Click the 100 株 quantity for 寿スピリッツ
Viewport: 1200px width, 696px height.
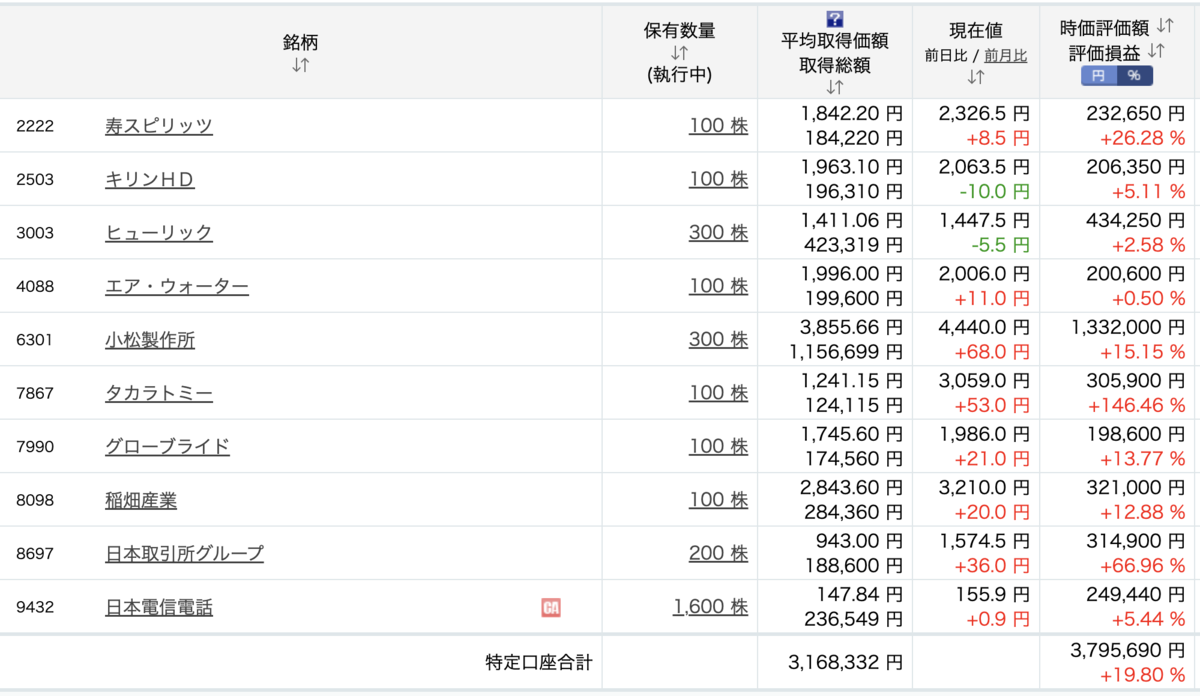718,126
